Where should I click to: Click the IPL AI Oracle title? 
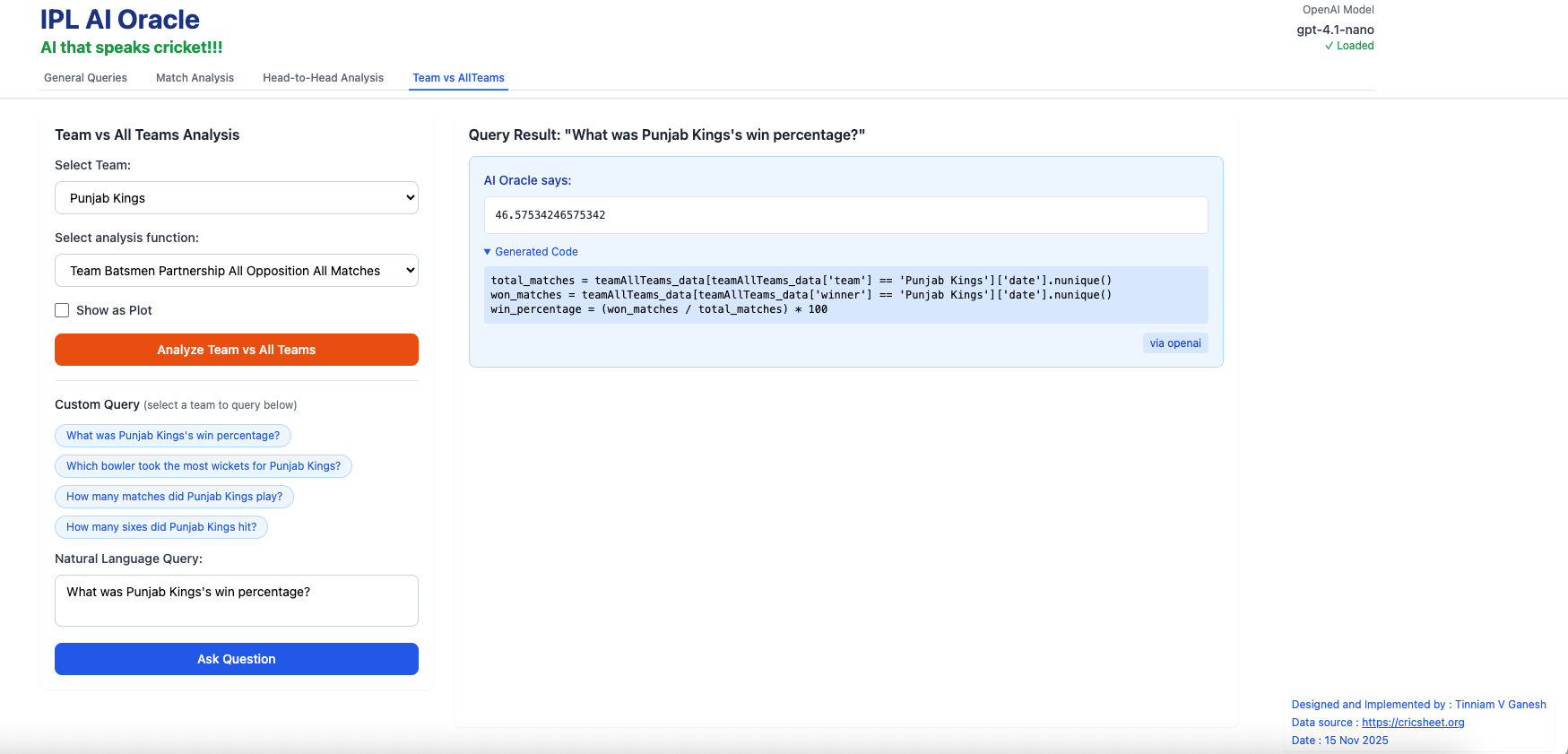120,20
